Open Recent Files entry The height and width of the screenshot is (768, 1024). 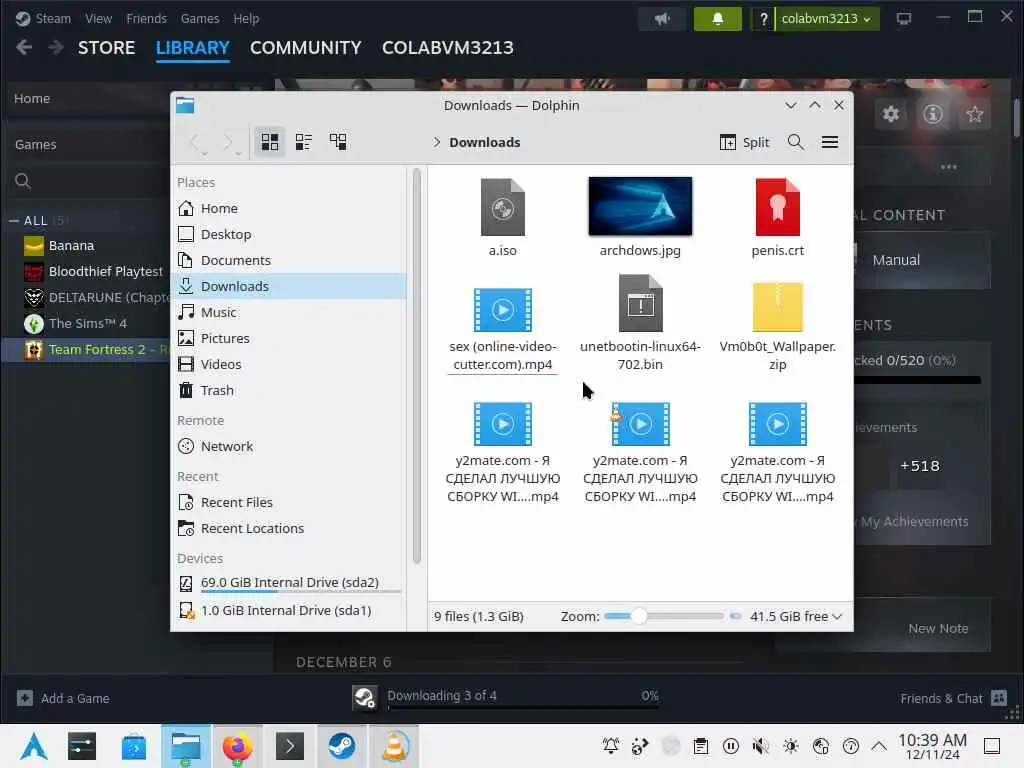point(289,503)
